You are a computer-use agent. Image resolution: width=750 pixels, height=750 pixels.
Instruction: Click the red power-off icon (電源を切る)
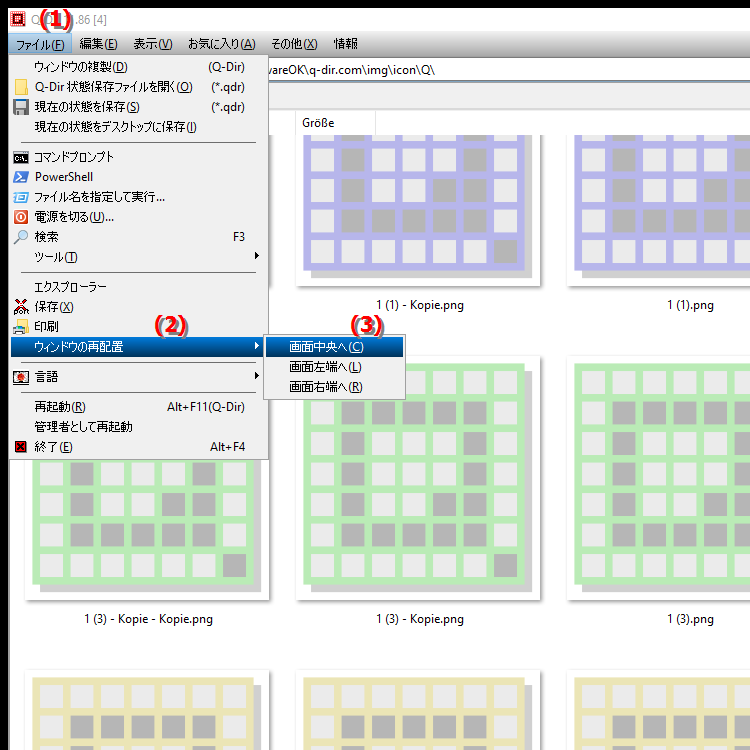click(21, 217)
